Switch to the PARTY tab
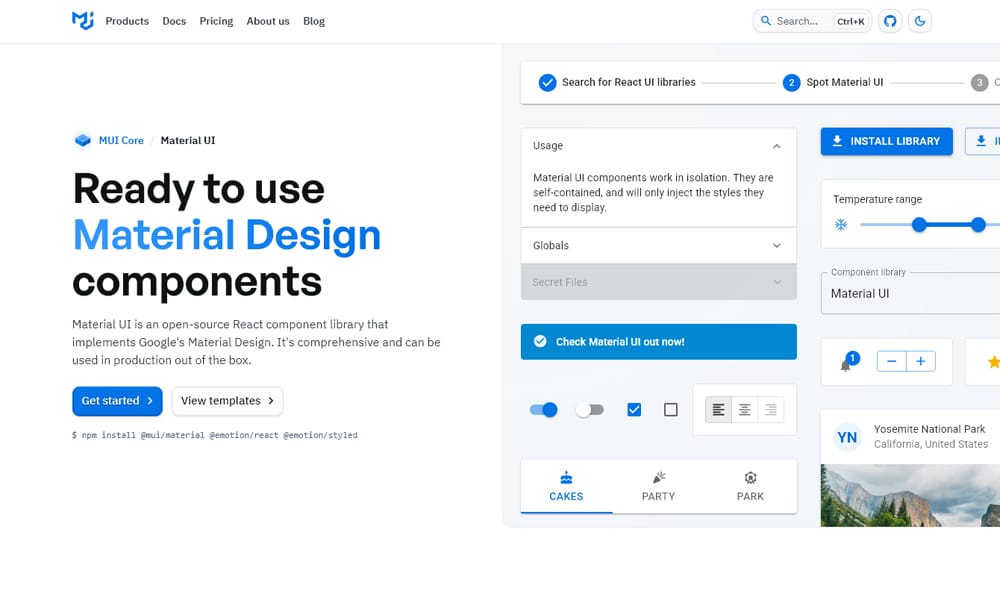Viewport: 1000px width, 600px height. coord(658,487)
